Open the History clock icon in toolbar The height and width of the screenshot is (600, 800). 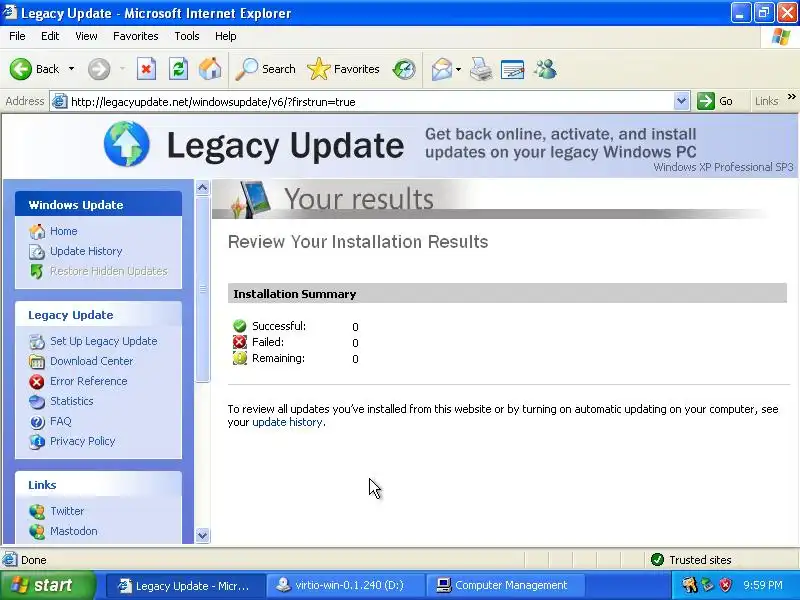pos(404,69)
